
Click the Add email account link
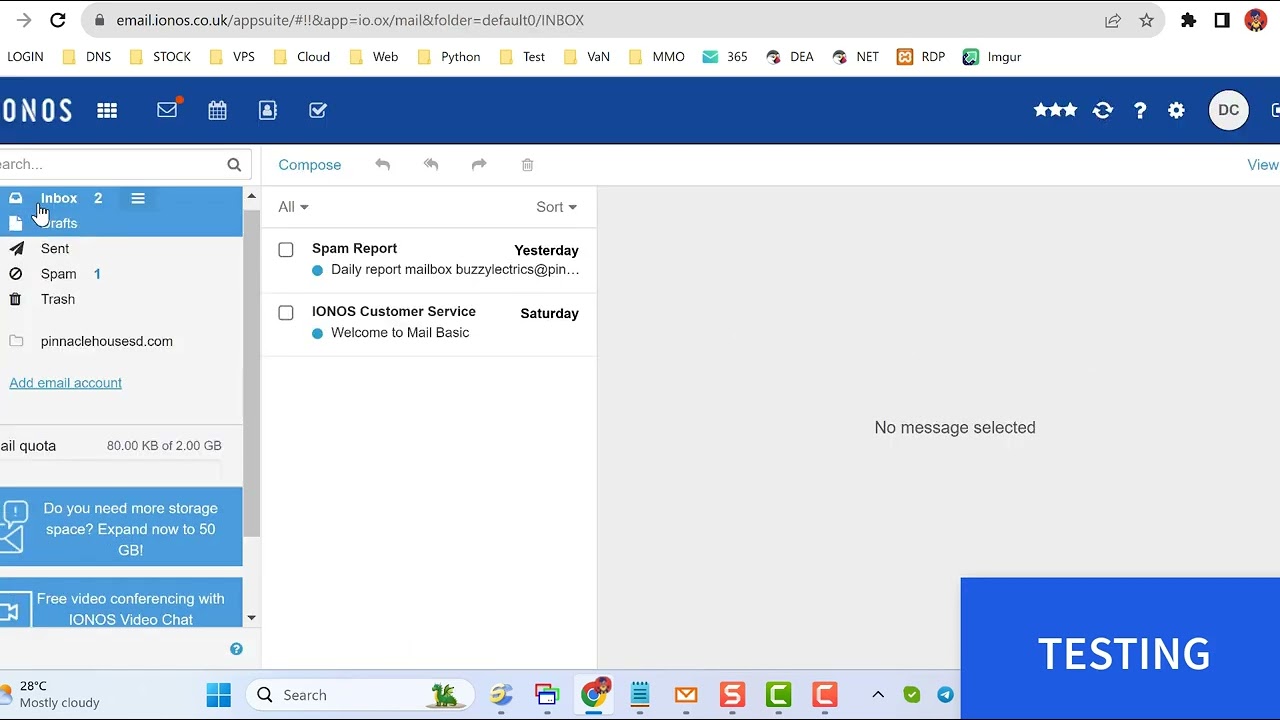65,383
